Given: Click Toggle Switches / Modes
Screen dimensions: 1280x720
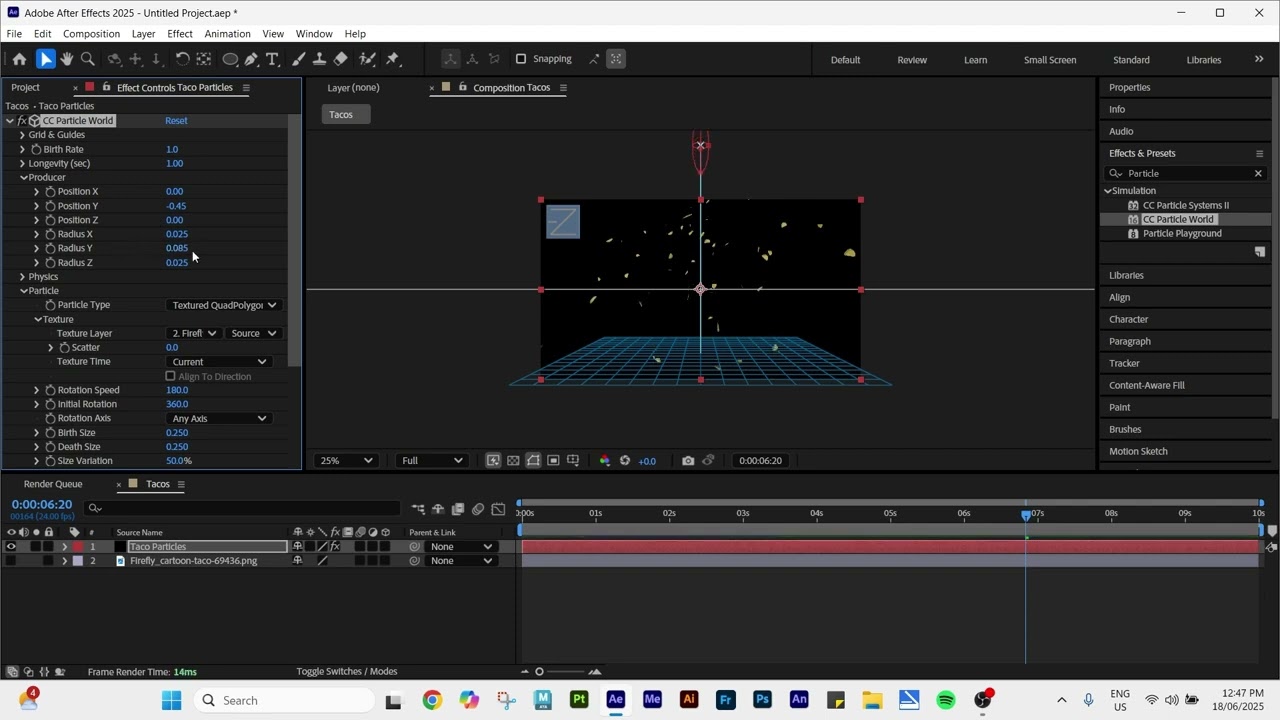Looking at the screenshot, I should pyautogui.click(x=346, y=672).
